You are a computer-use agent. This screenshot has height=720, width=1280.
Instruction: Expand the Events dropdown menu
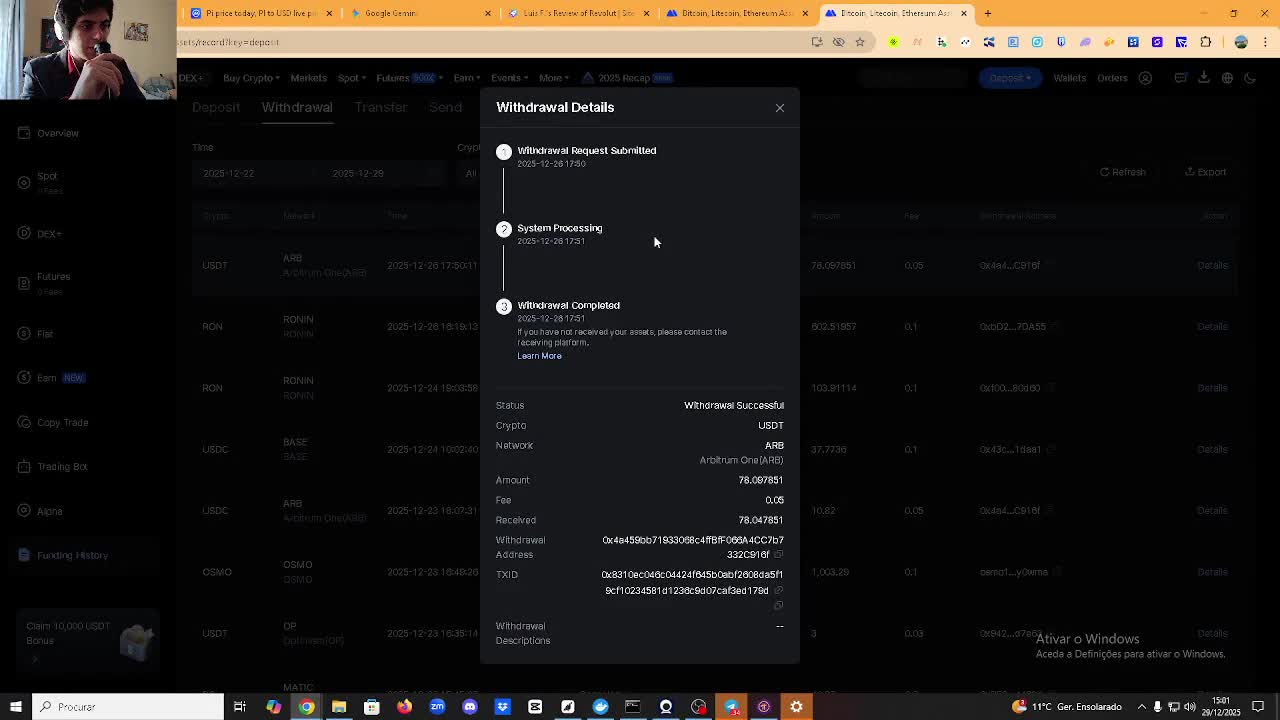[x=508, y=78]
